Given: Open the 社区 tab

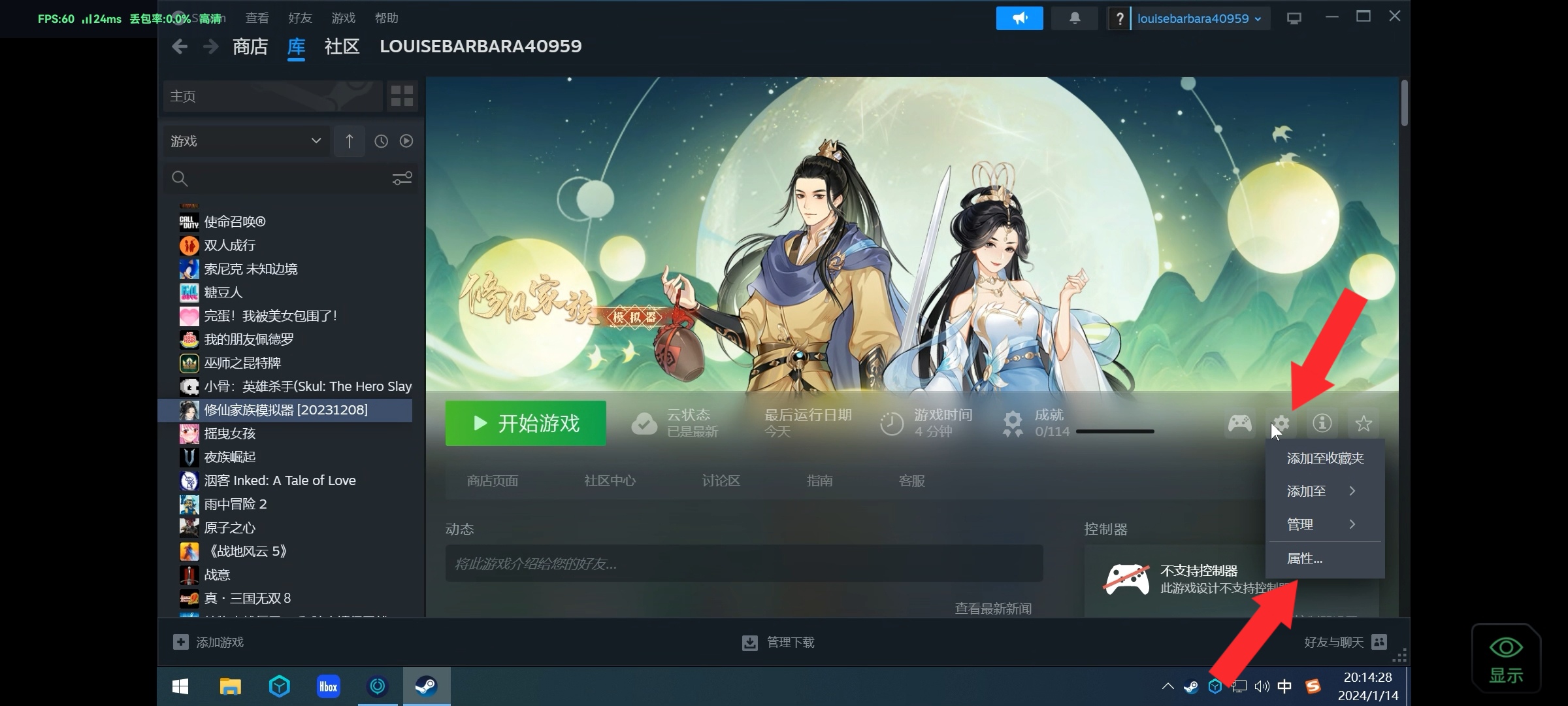Looking at the screenshot, I should point(342,46).
